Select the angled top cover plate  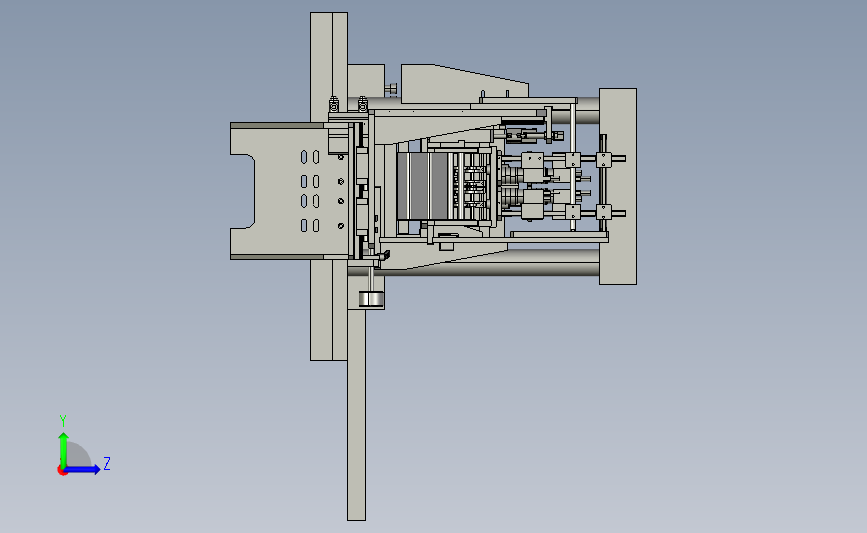[x=463, y=84]
